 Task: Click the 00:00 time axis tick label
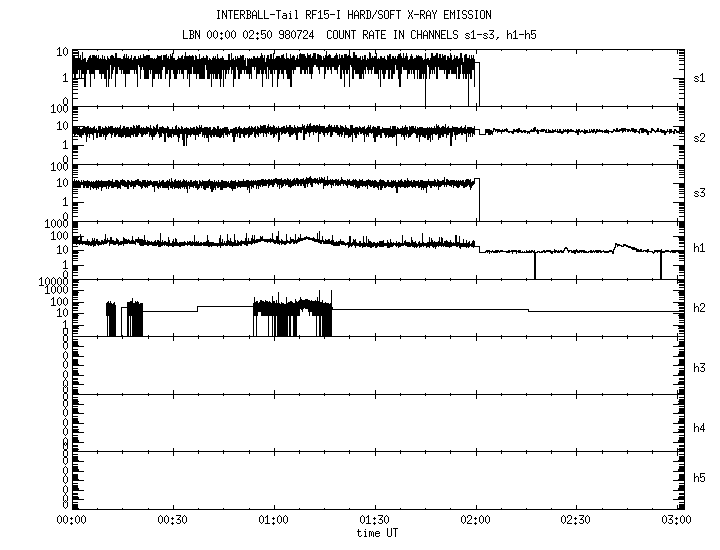click(x=70, y=520)
